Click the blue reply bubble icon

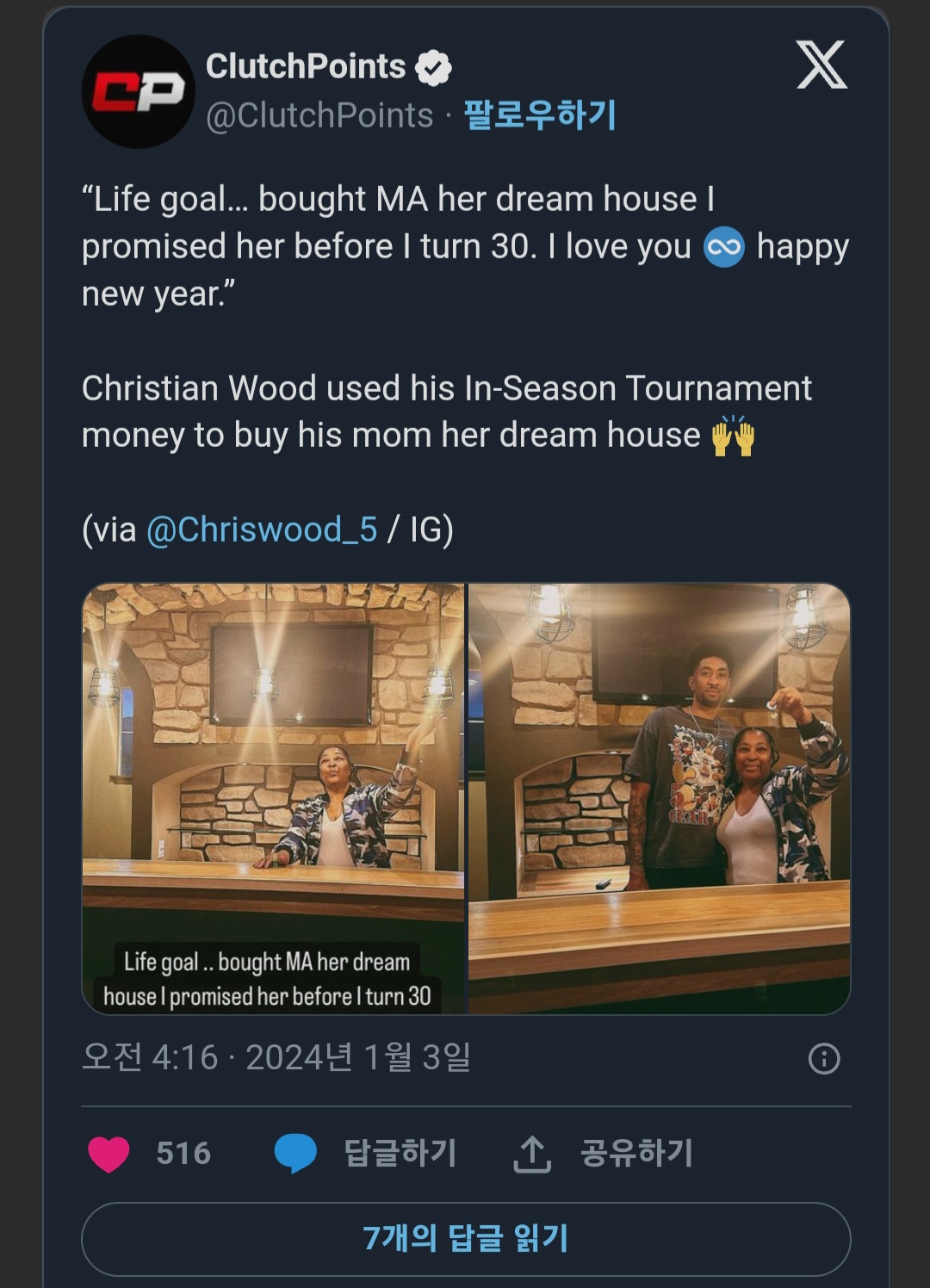(295, 1154)
